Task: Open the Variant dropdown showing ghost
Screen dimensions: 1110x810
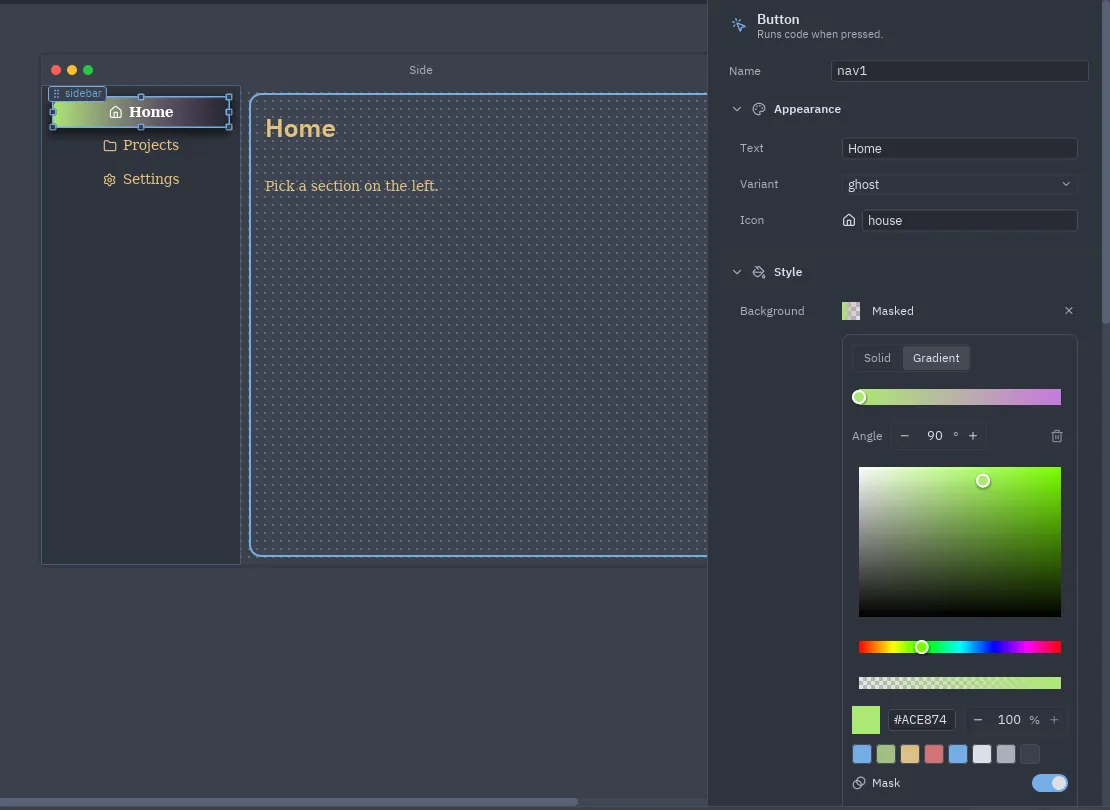Action: tap(959, 185)
